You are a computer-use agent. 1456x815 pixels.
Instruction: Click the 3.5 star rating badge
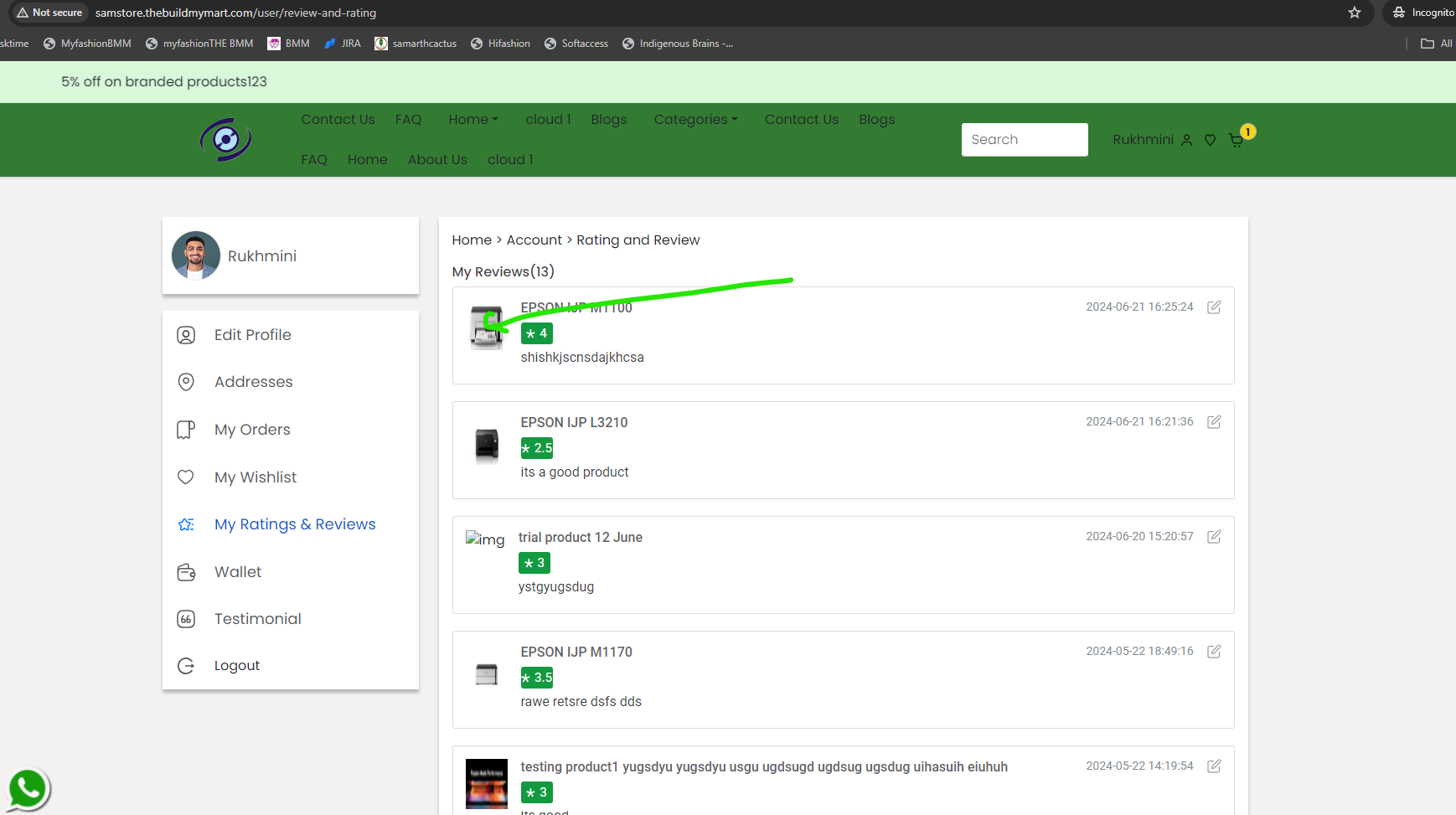pyautogui.click(x=537, y=678)
